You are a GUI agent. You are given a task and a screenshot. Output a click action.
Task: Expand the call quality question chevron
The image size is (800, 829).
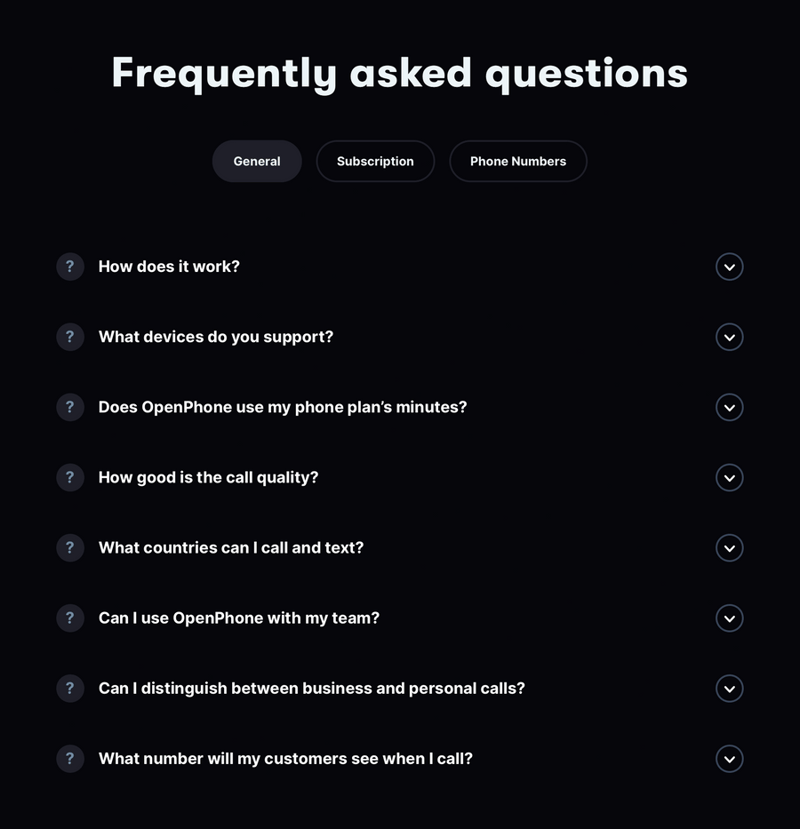729,477
